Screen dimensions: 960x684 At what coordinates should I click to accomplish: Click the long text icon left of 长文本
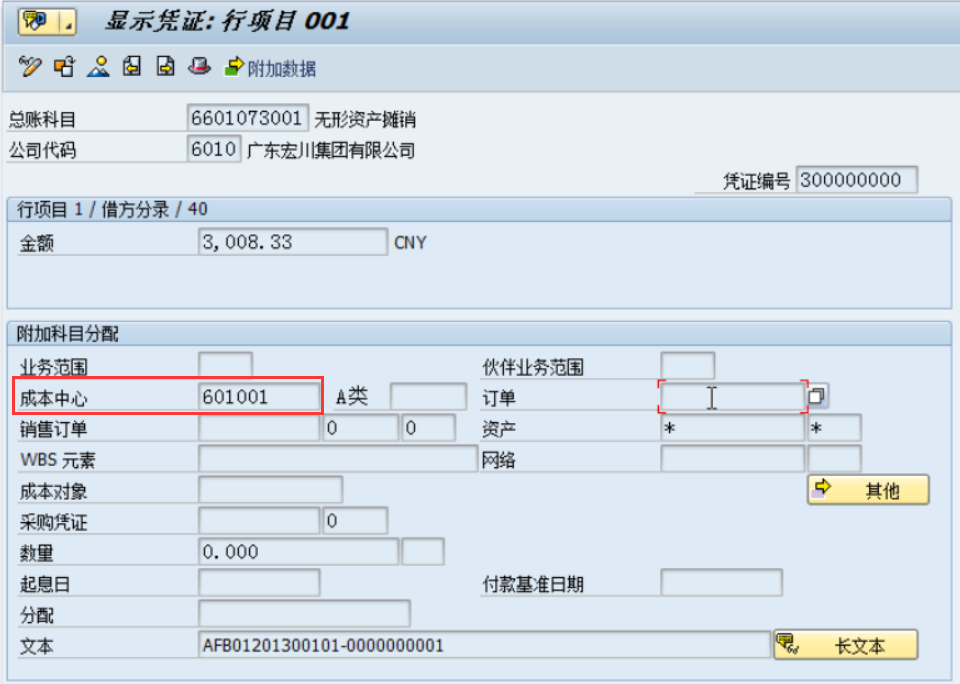tap(785, 644)
